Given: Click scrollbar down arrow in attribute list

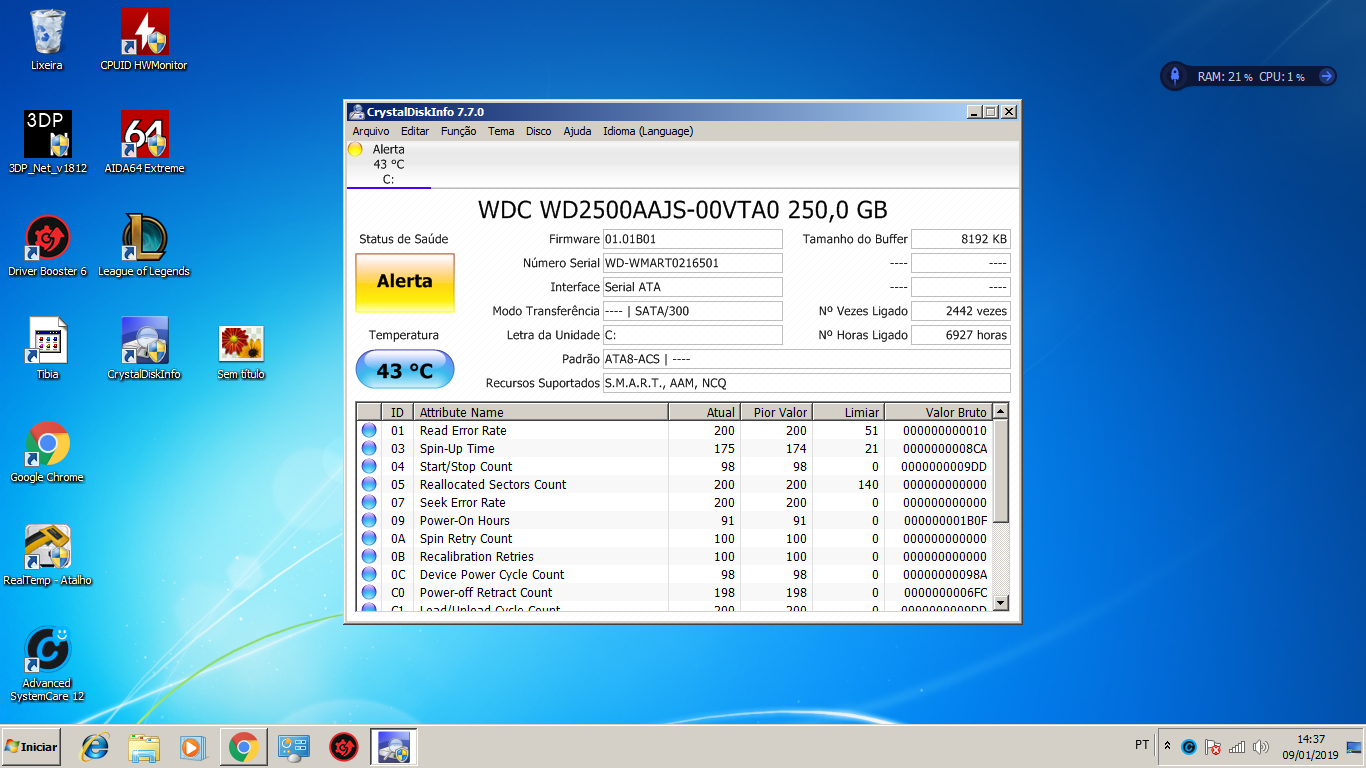Looking at the screenshot, I should coord(1001,602).
